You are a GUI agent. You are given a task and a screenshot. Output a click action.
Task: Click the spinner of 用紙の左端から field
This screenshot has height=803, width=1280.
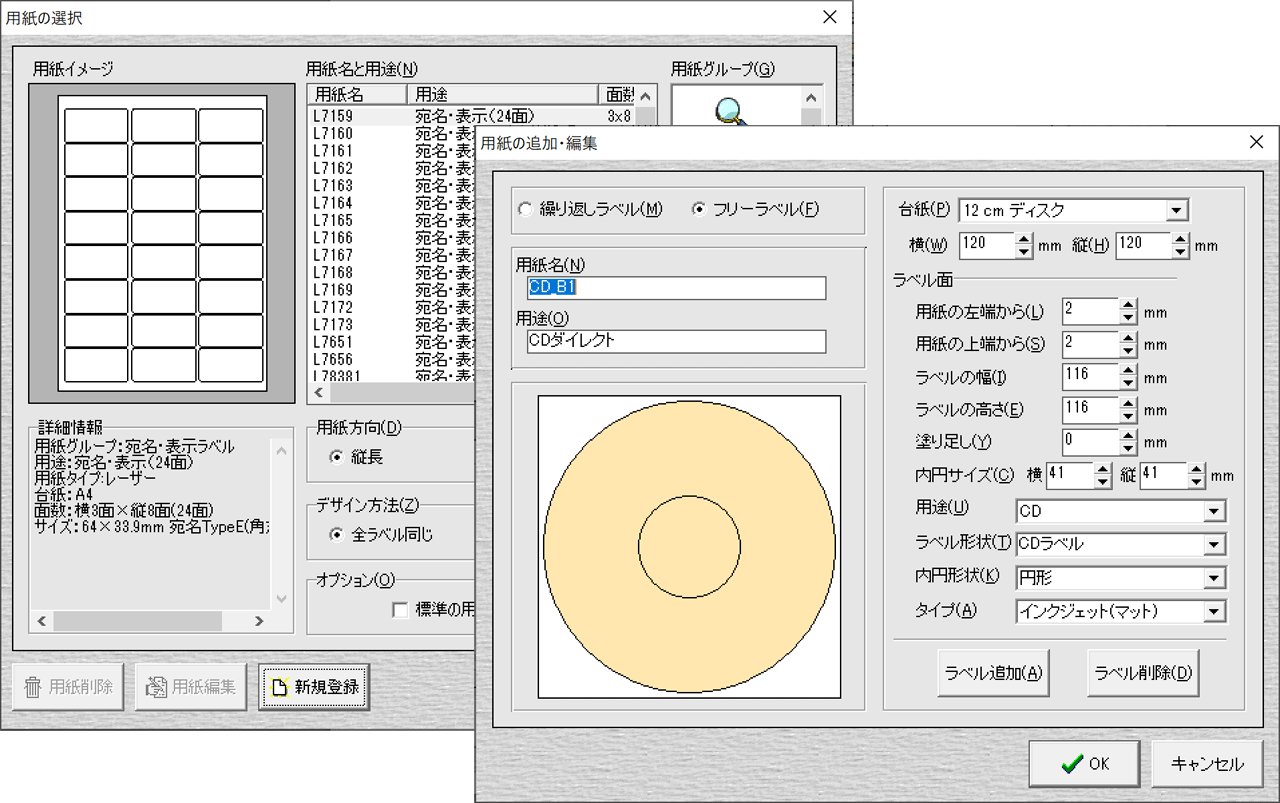pos(1128,311)
